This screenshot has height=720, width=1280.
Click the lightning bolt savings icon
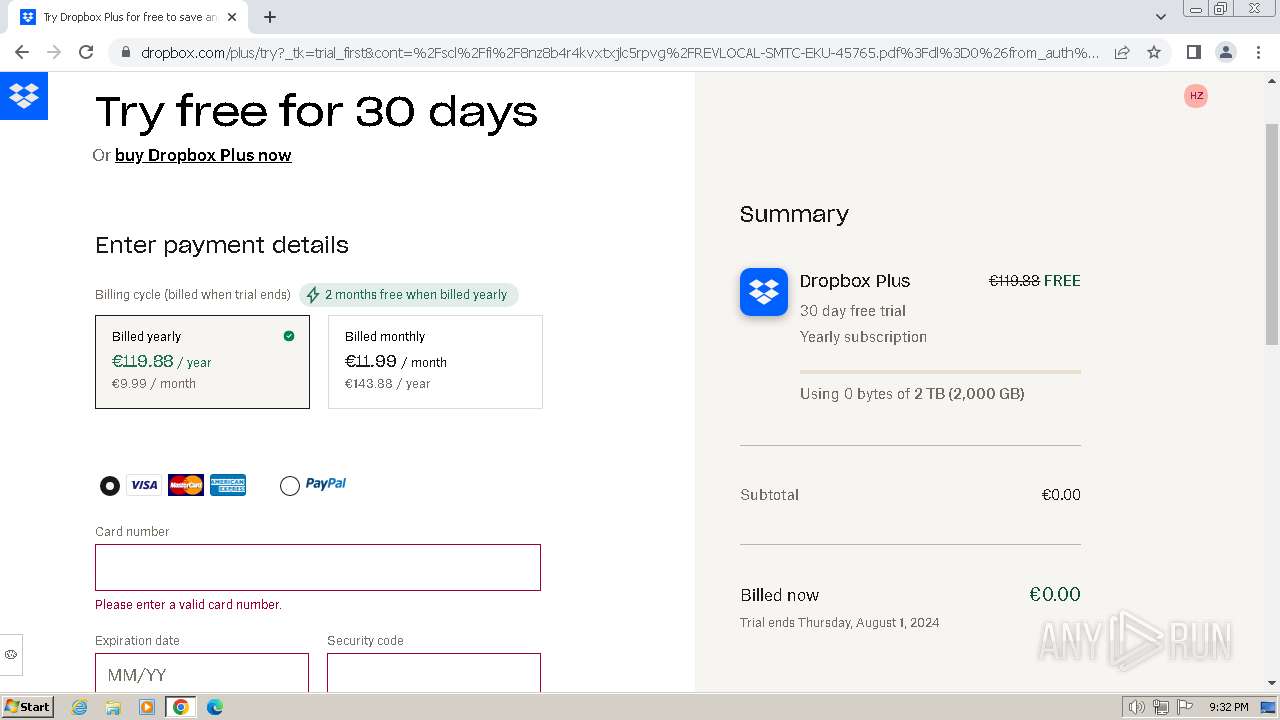tap(313, 295)
